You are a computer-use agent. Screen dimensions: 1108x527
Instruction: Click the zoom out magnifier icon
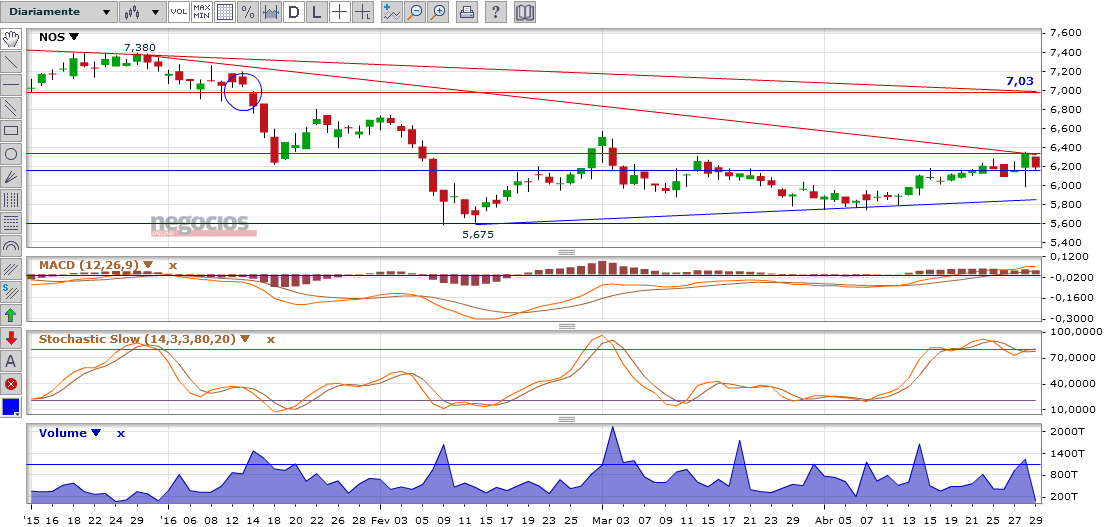[416, 12]
